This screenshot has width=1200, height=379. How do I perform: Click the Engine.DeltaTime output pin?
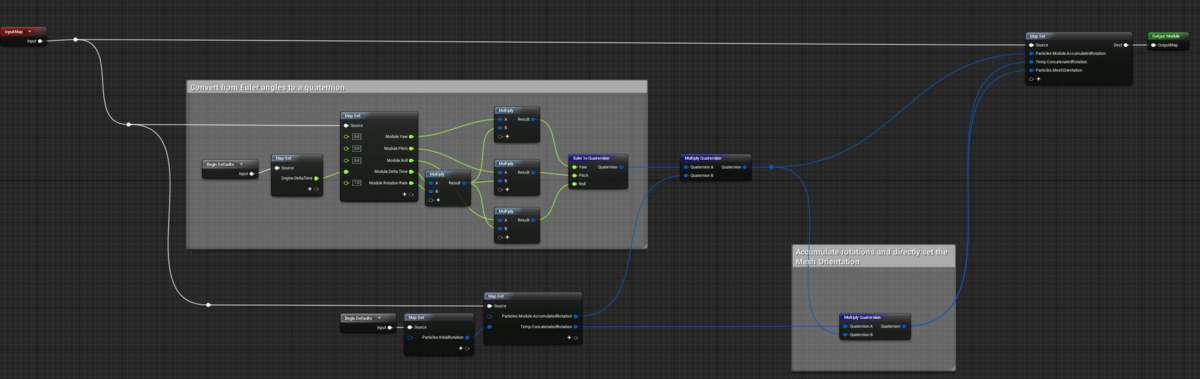pyautogui.click(x=316, y=178)
